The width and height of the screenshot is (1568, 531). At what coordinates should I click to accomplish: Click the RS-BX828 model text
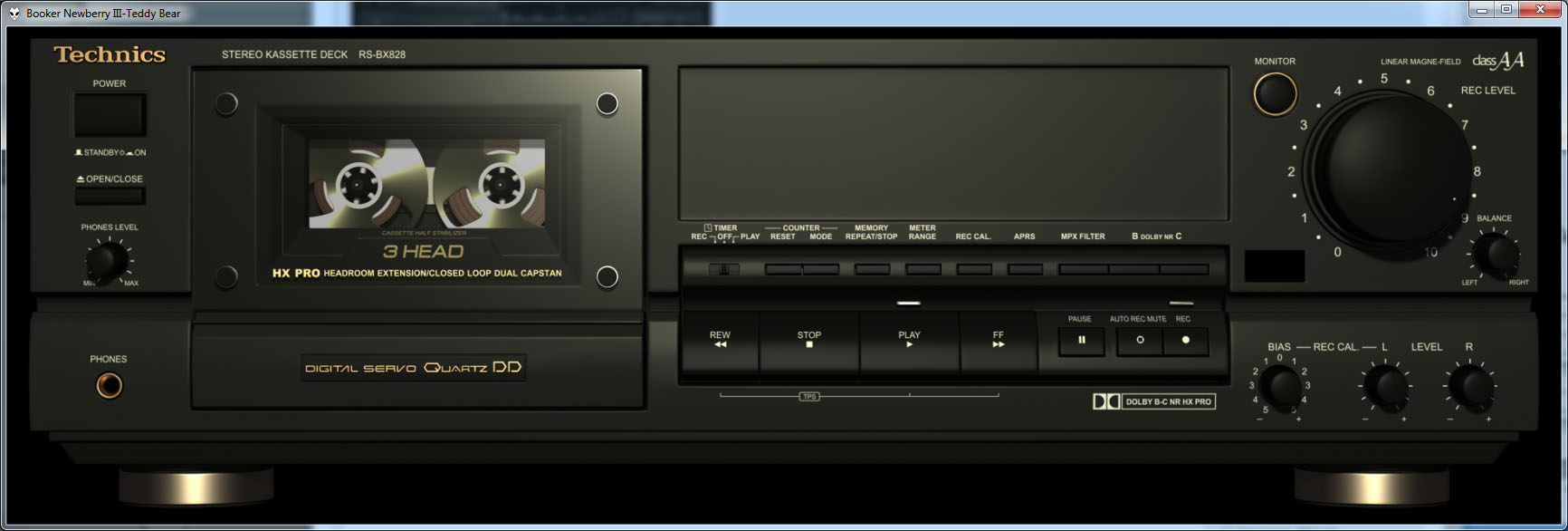[382, 54]
